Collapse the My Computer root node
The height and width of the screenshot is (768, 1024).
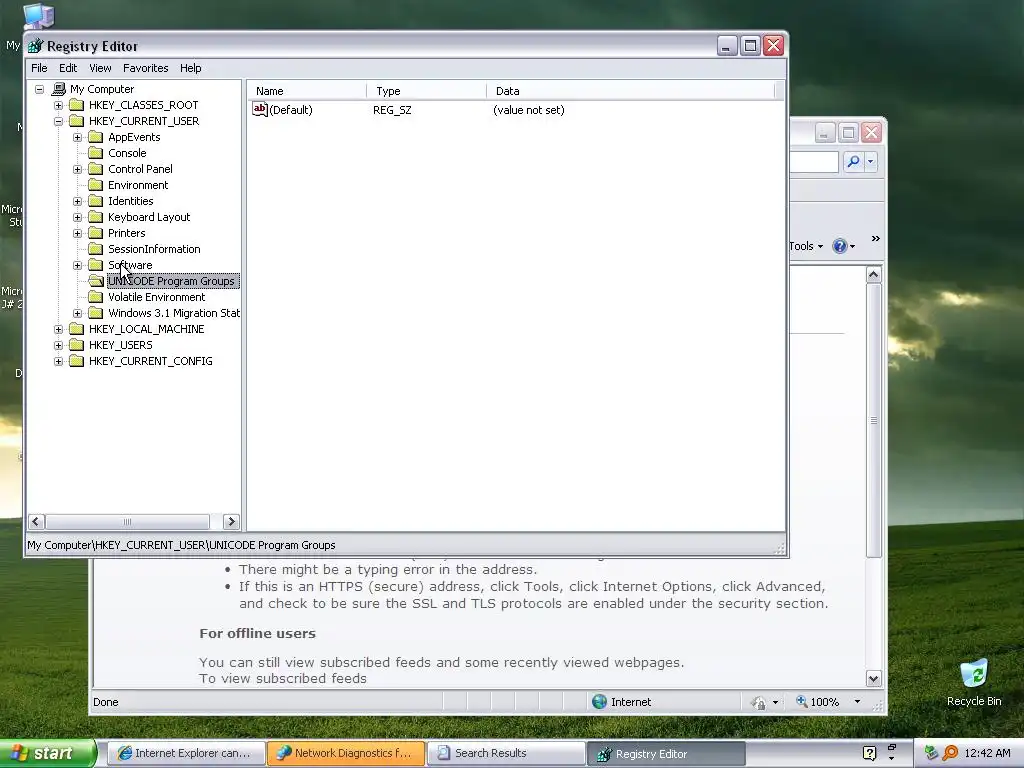pyautogui.click(x=40, y=89)
